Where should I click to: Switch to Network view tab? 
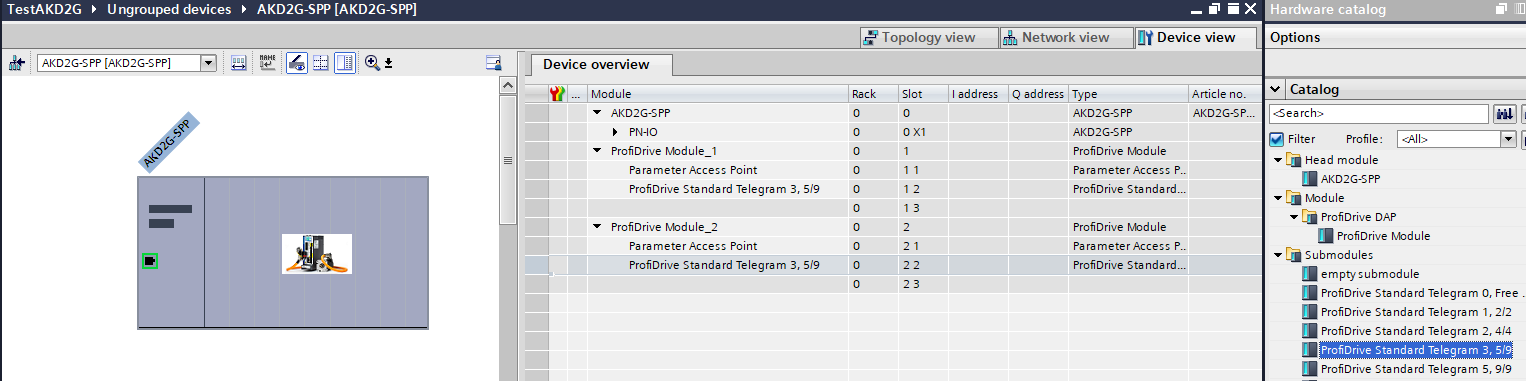[x=1066, y=38]
